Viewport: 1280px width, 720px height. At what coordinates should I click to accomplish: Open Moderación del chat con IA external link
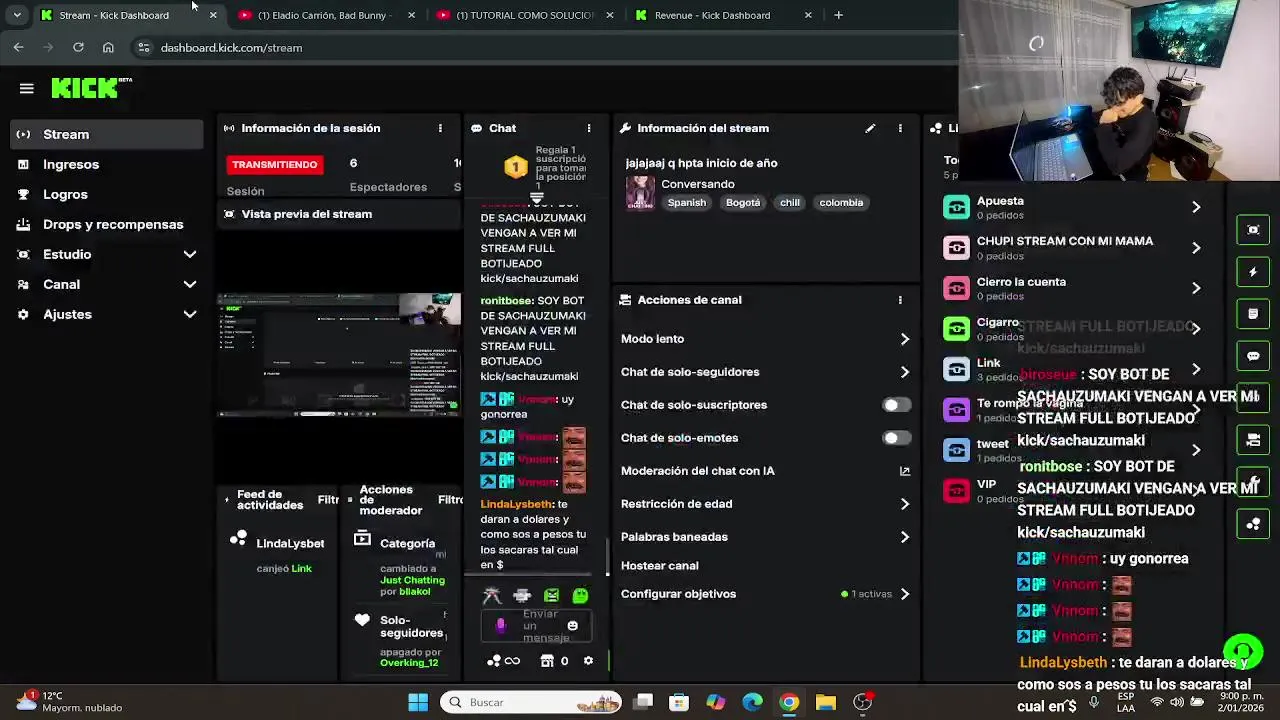(x=905, y=471)
